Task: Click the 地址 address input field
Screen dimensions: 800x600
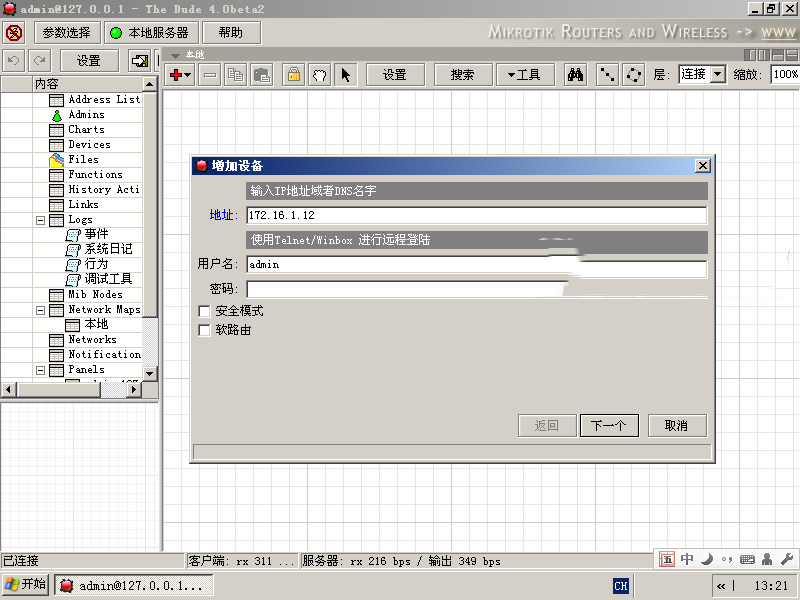Action: coord(477,215)
